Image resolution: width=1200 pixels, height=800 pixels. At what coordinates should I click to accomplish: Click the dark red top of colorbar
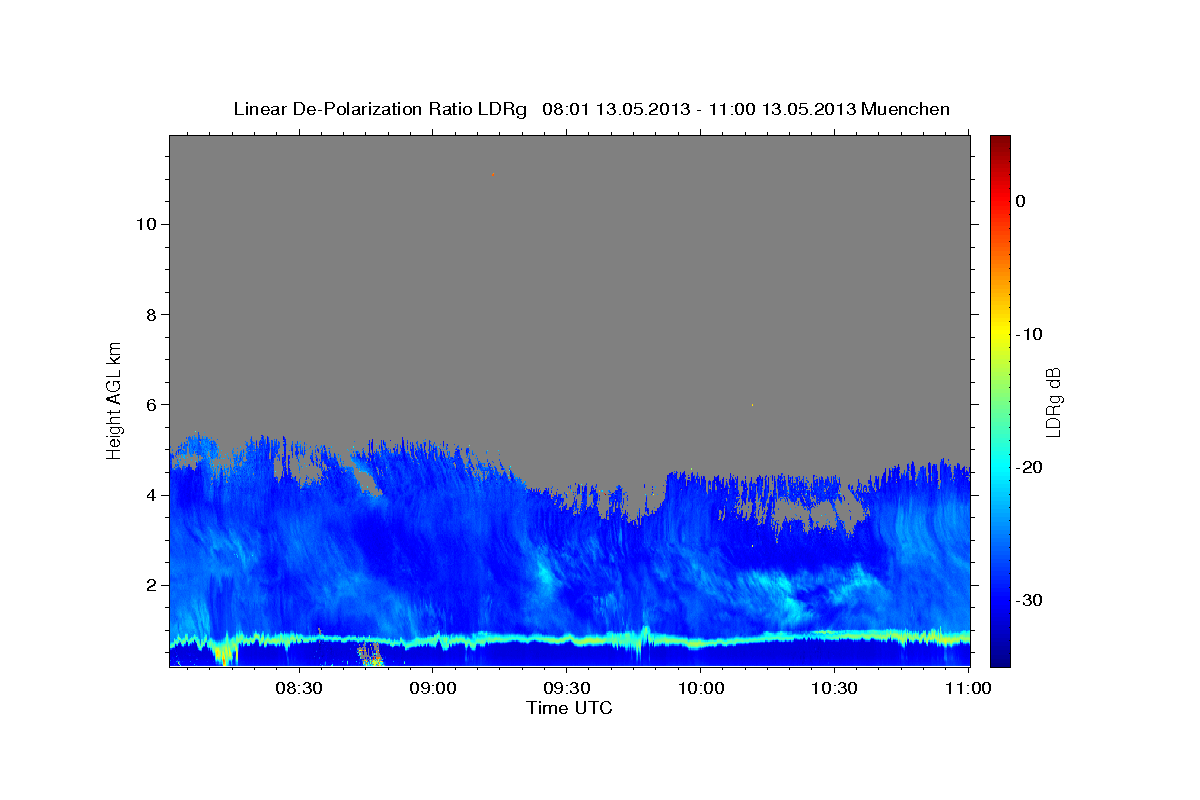click(1000, 142)
